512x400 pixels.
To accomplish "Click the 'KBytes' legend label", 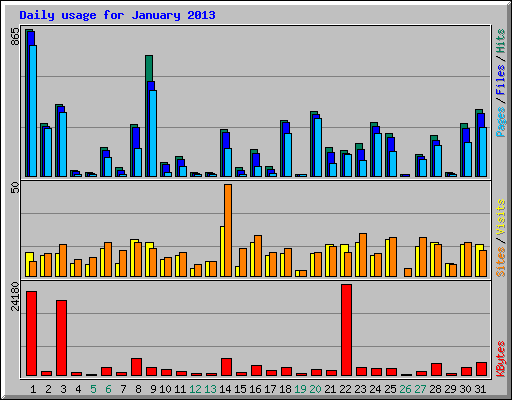I will [x=500, y=359].
